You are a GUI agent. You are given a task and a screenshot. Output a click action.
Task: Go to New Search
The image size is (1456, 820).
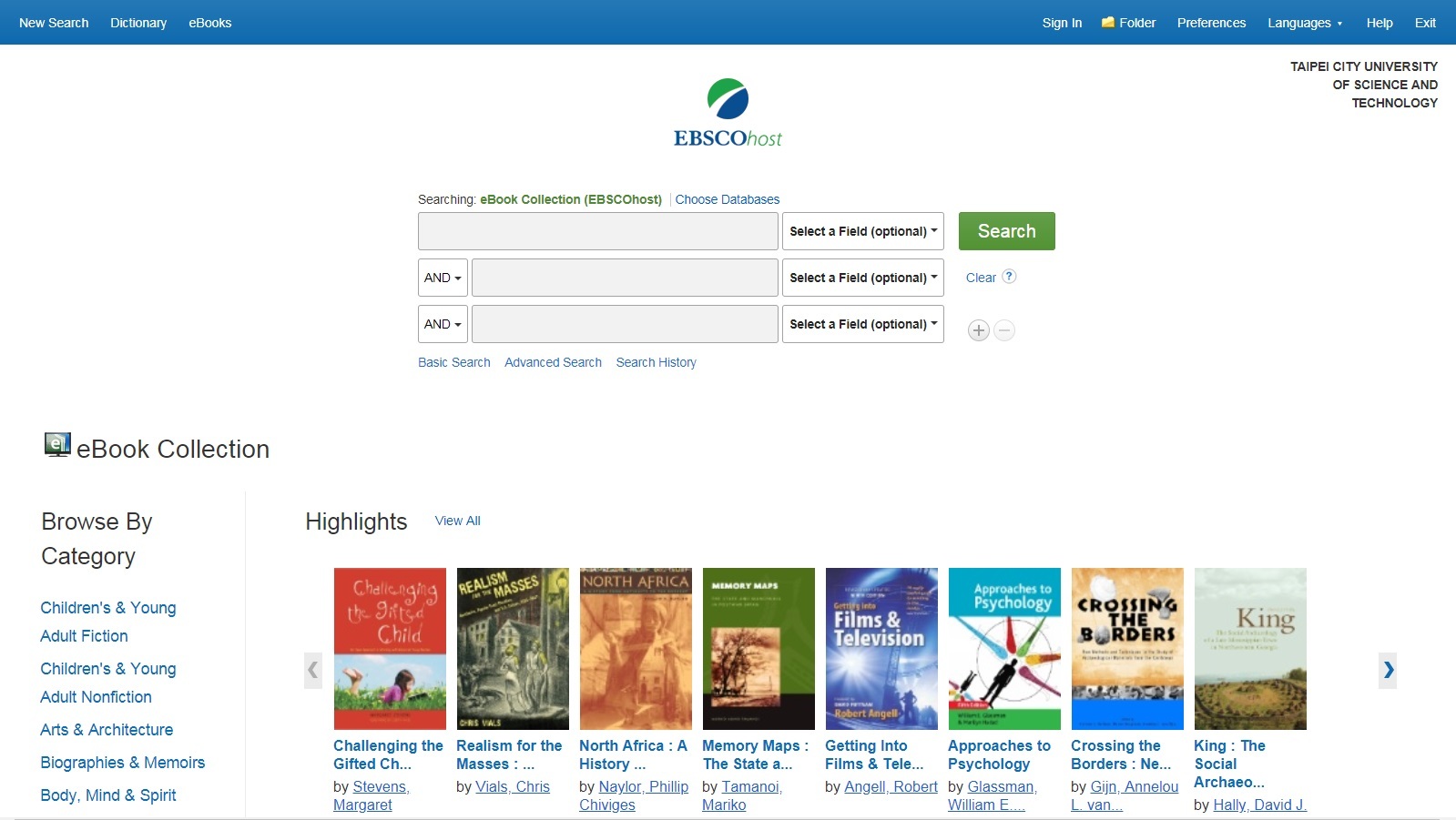click(54, 23)
